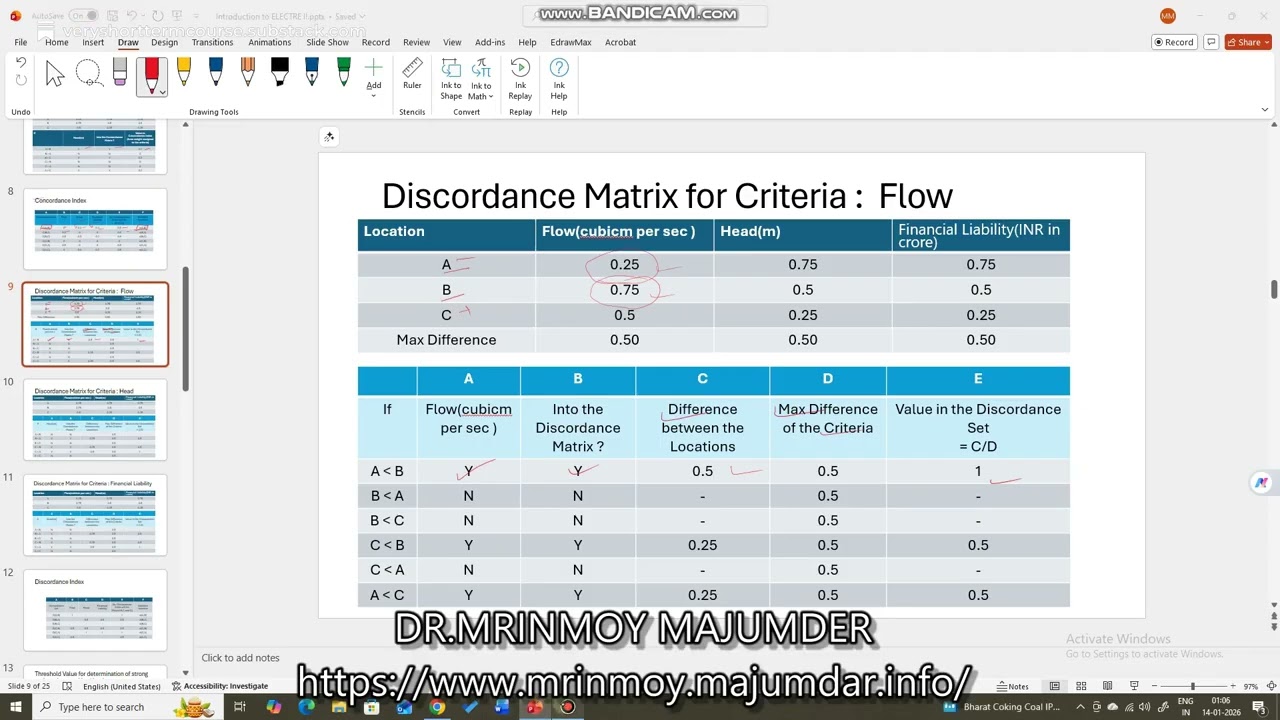Click Accessibility: Investigate in status bar
1280x720 pixels.
(220, 686)
